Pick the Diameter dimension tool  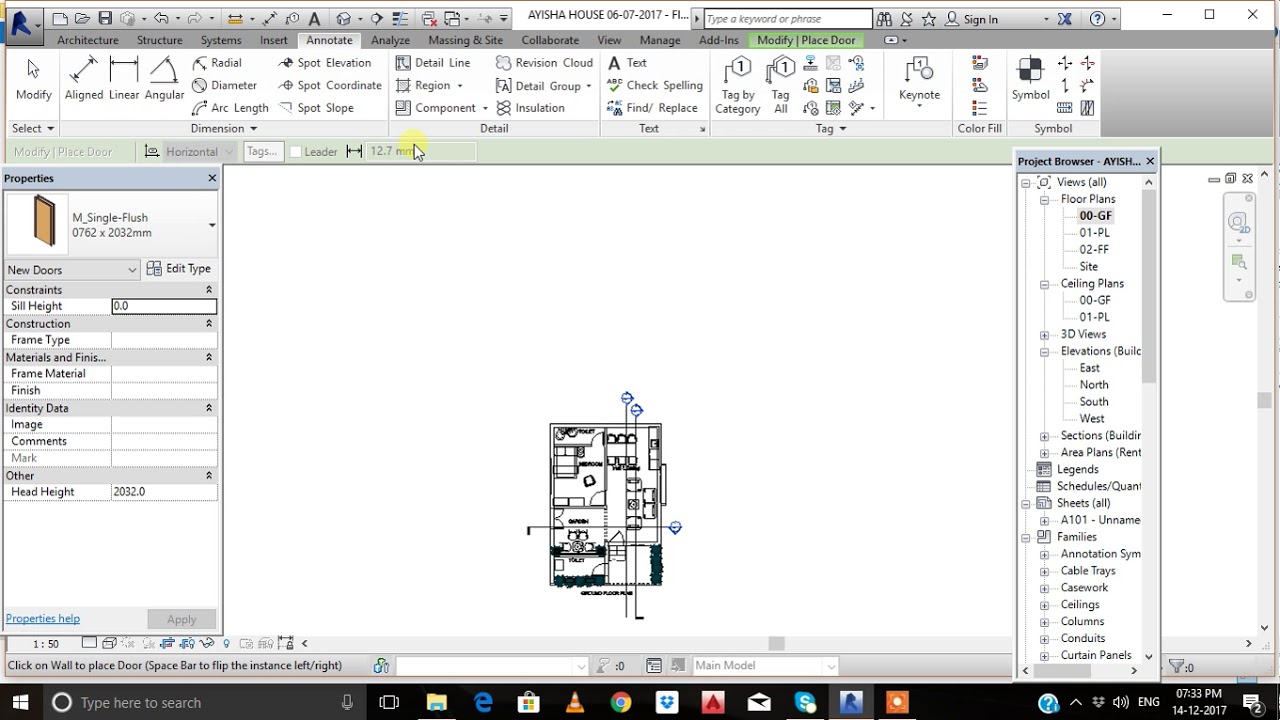(224, 85)
